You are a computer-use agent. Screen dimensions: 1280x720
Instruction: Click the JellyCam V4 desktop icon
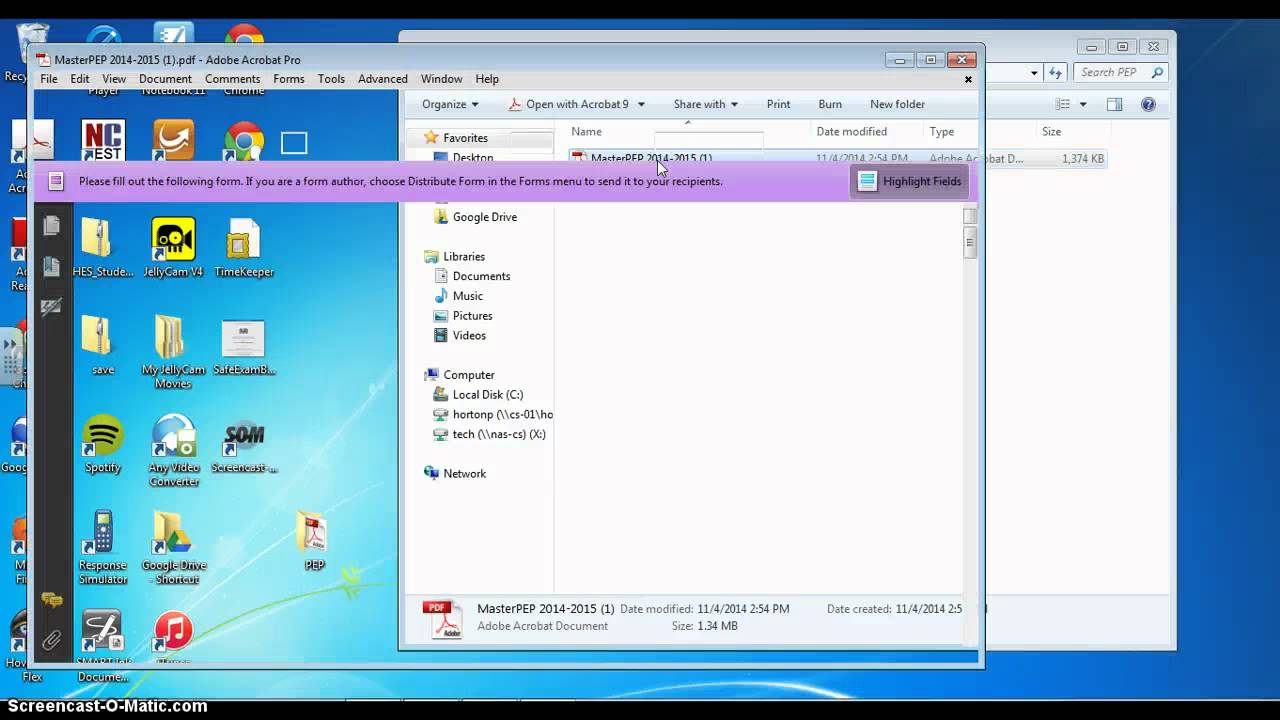click(x=173, y=248)
